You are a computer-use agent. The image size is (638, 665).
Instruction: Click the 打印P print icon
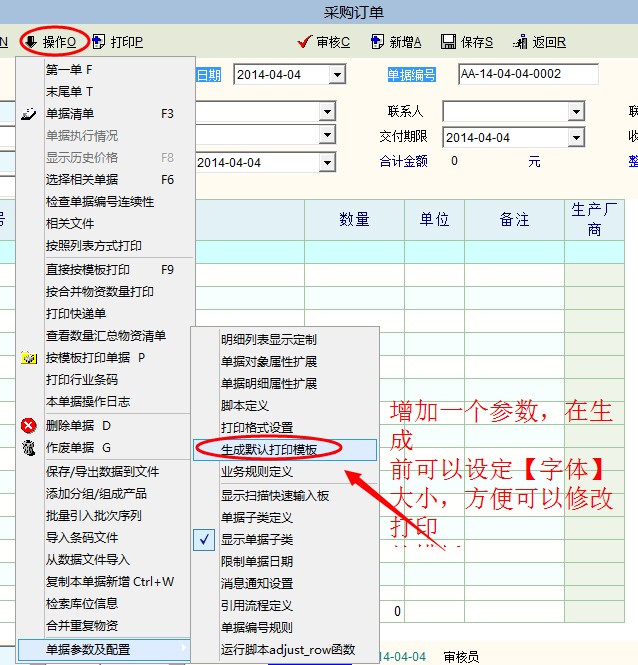(x=98, y=42)
